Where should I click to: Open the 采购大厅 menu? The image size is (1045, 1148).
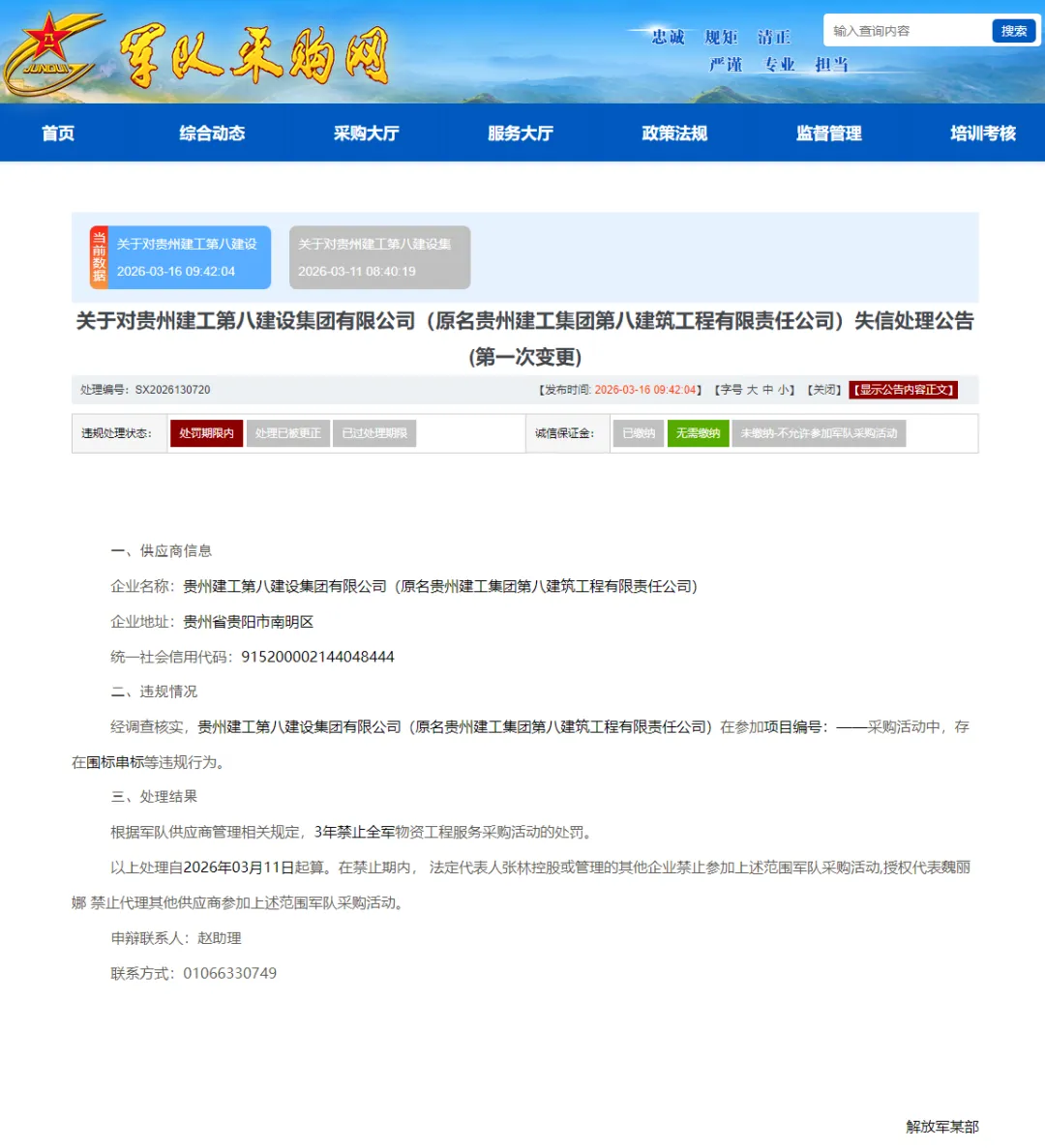(x=366, y=133)
